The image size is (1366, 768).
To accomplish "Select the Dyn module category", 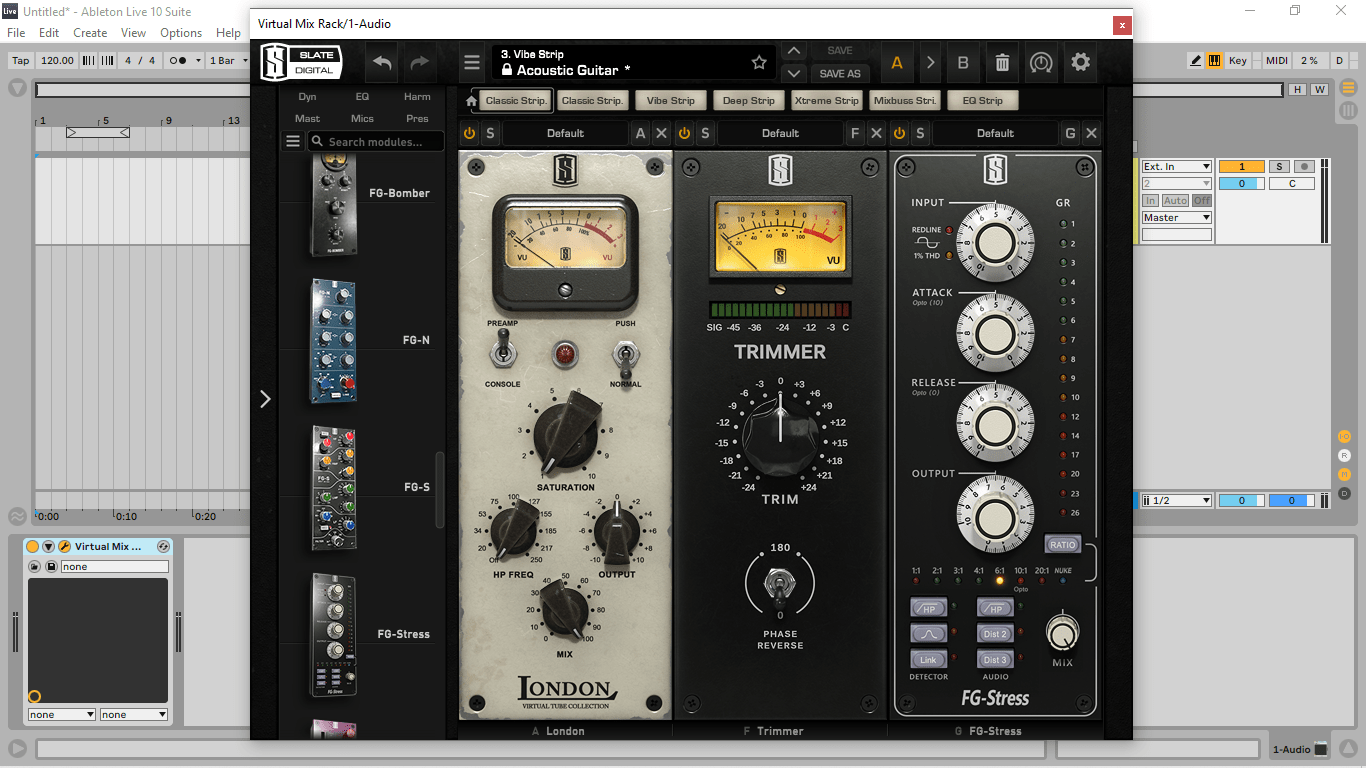I will coord(307,97).
